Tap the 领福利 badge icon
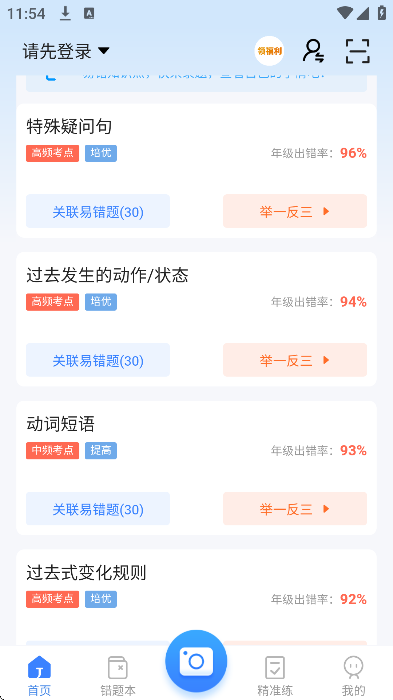 (x=269, y=51)
